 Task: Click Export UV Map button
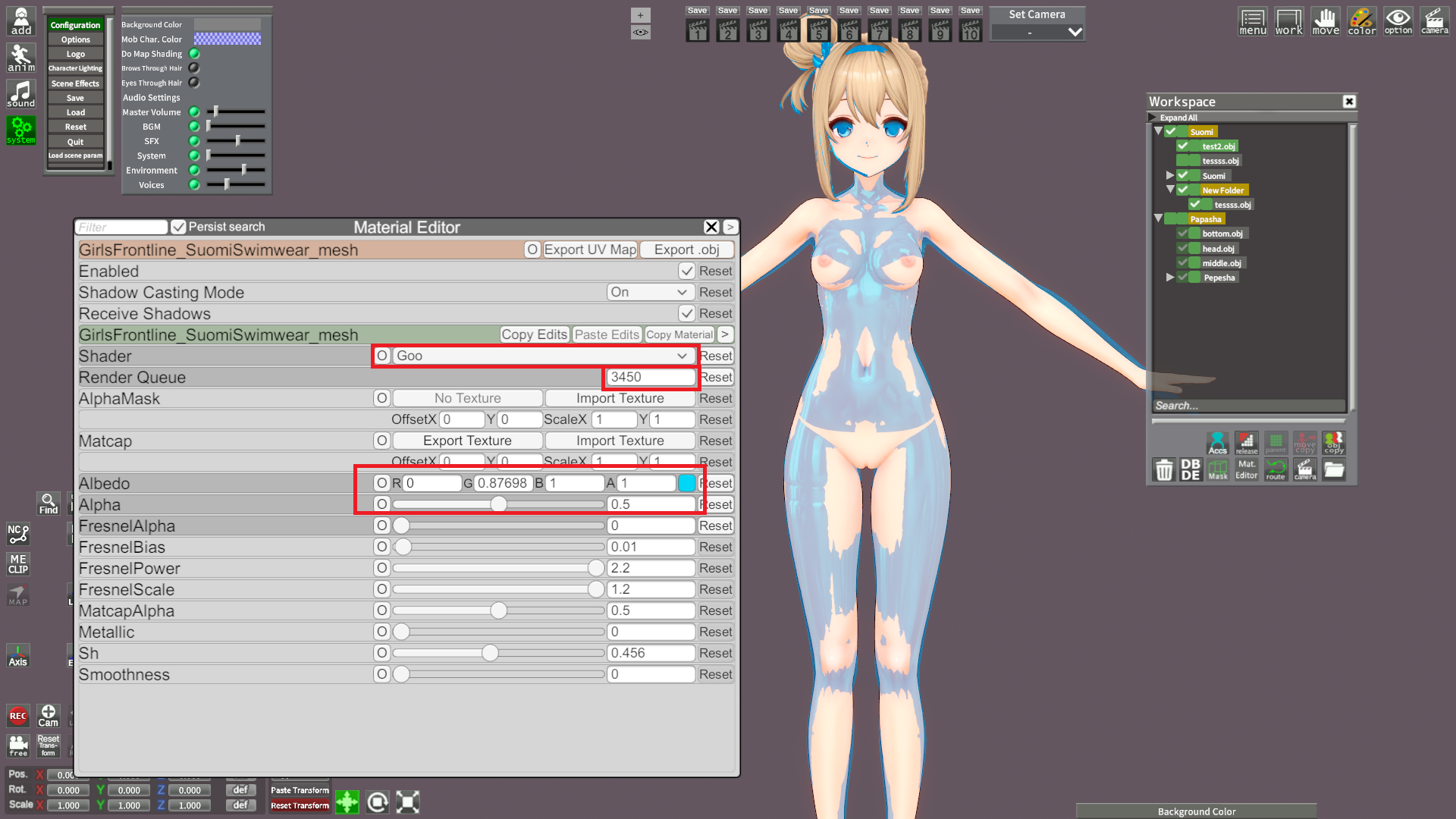590,249
